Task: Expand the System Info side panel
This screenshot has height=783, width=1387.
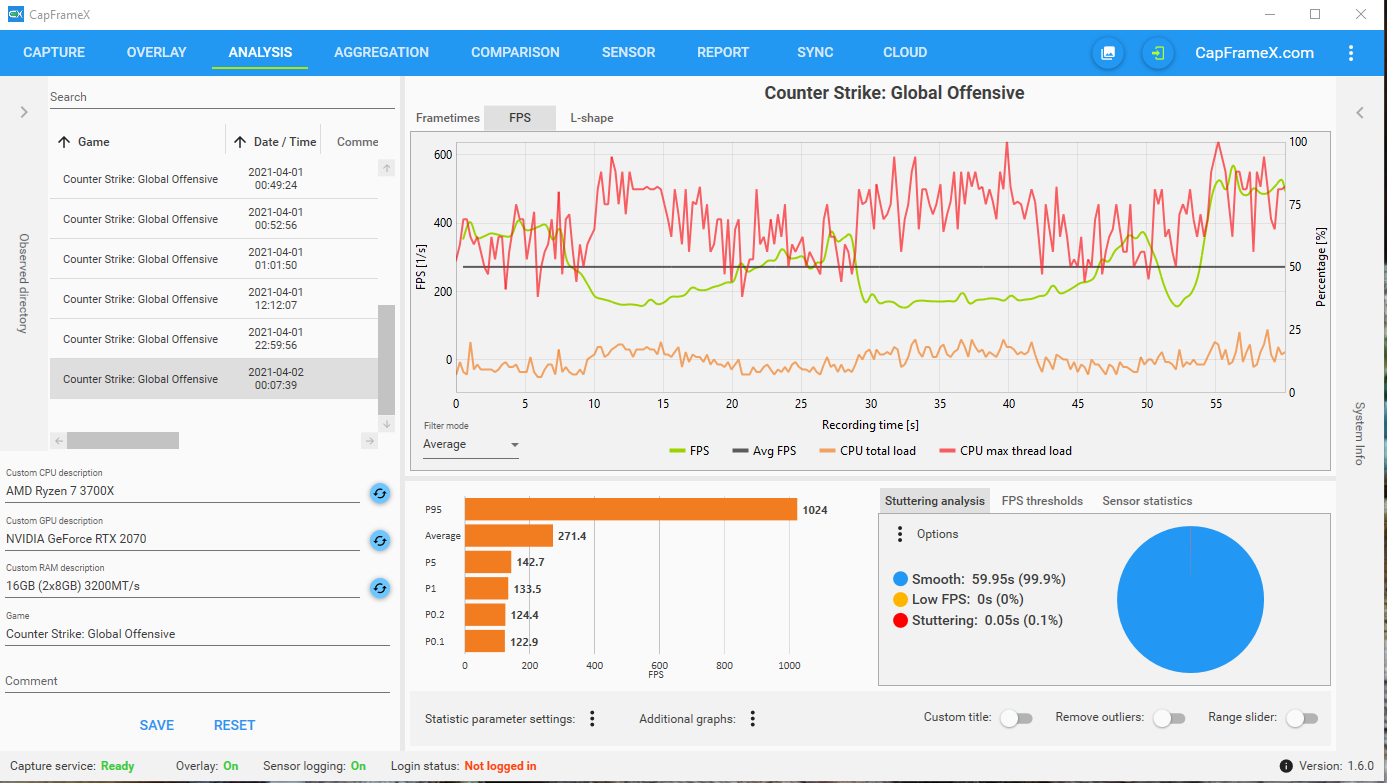Action: pyautogui.click(x=1360, y=112)
